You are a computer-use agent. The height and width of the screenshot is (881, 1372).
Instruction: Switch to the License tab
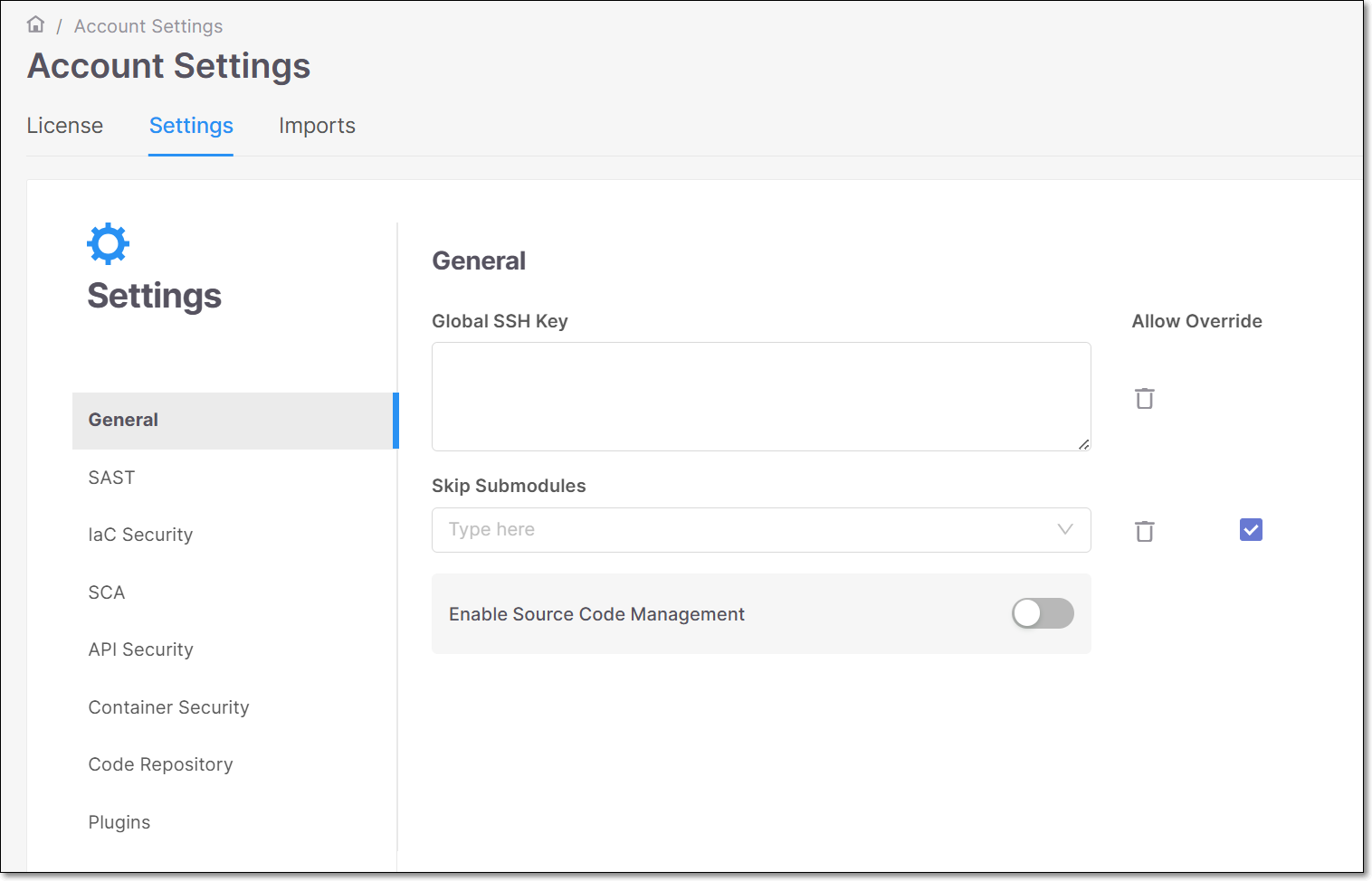(x=65, y=126)
